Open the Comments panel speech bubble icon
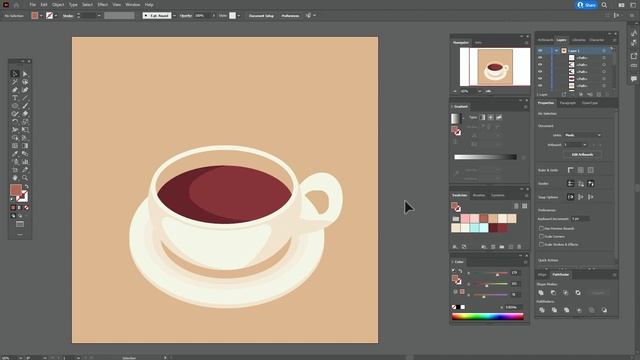 pos(633,78)
